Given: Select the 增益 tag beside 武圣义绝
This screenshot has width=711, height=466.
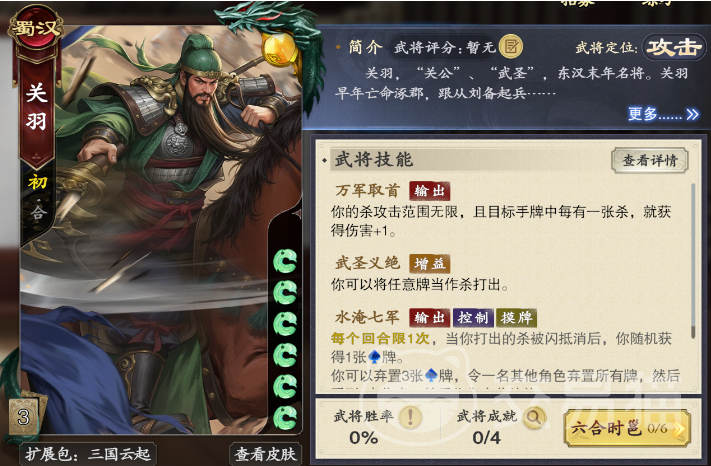Looking at the screenshot, I should (x=429, y=263).
